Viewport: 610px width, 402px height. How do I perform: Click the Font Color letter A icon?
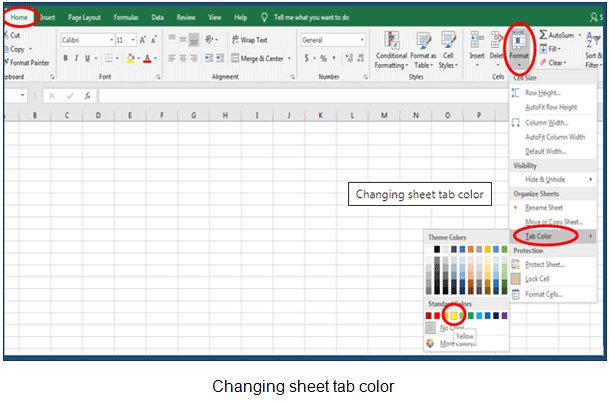tap(147, 58)
